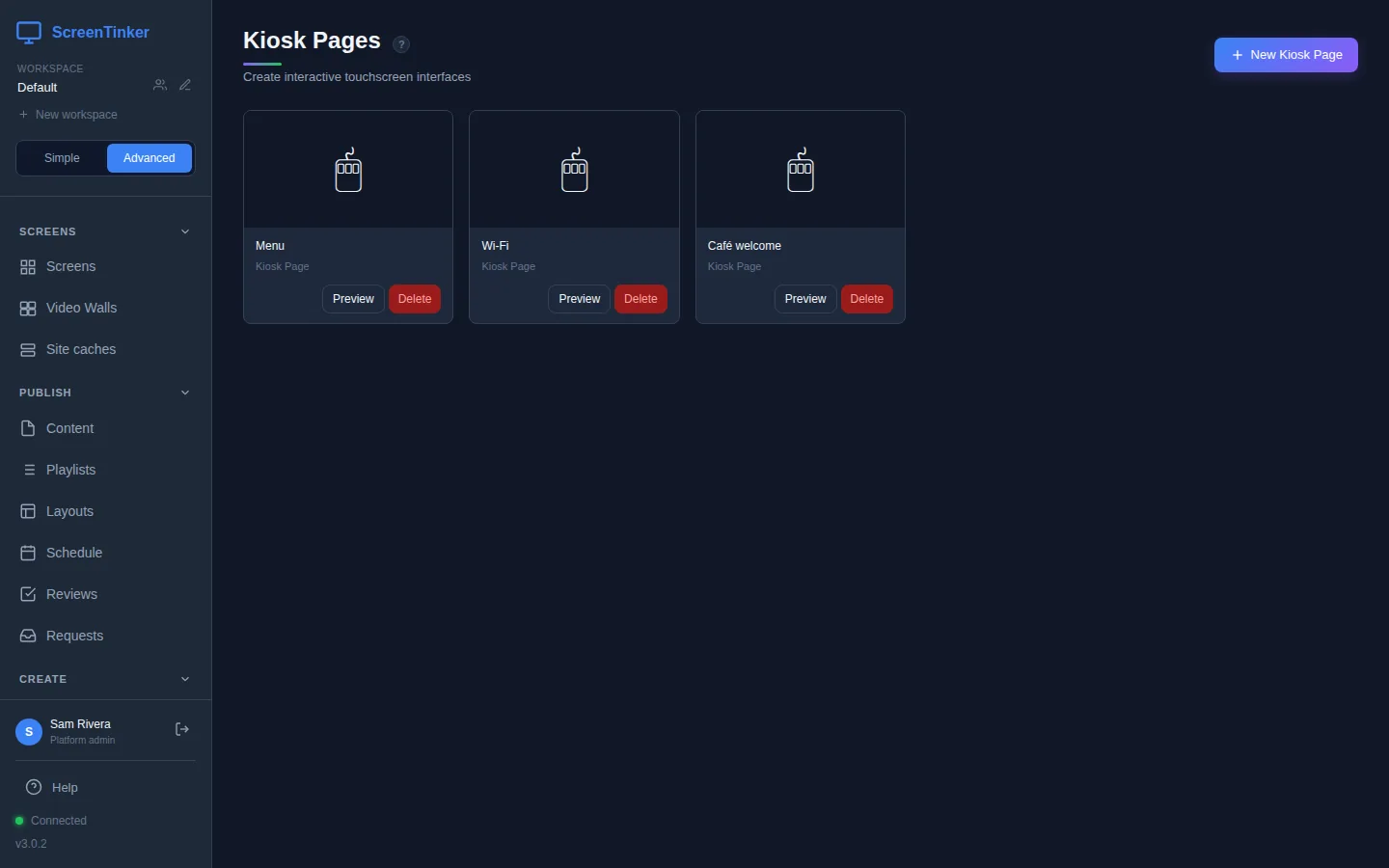This screenshot has height=868, width=1389.
Task: Click the Layouts panel icon
Action: pyautogui.click(x=28, y=511)
